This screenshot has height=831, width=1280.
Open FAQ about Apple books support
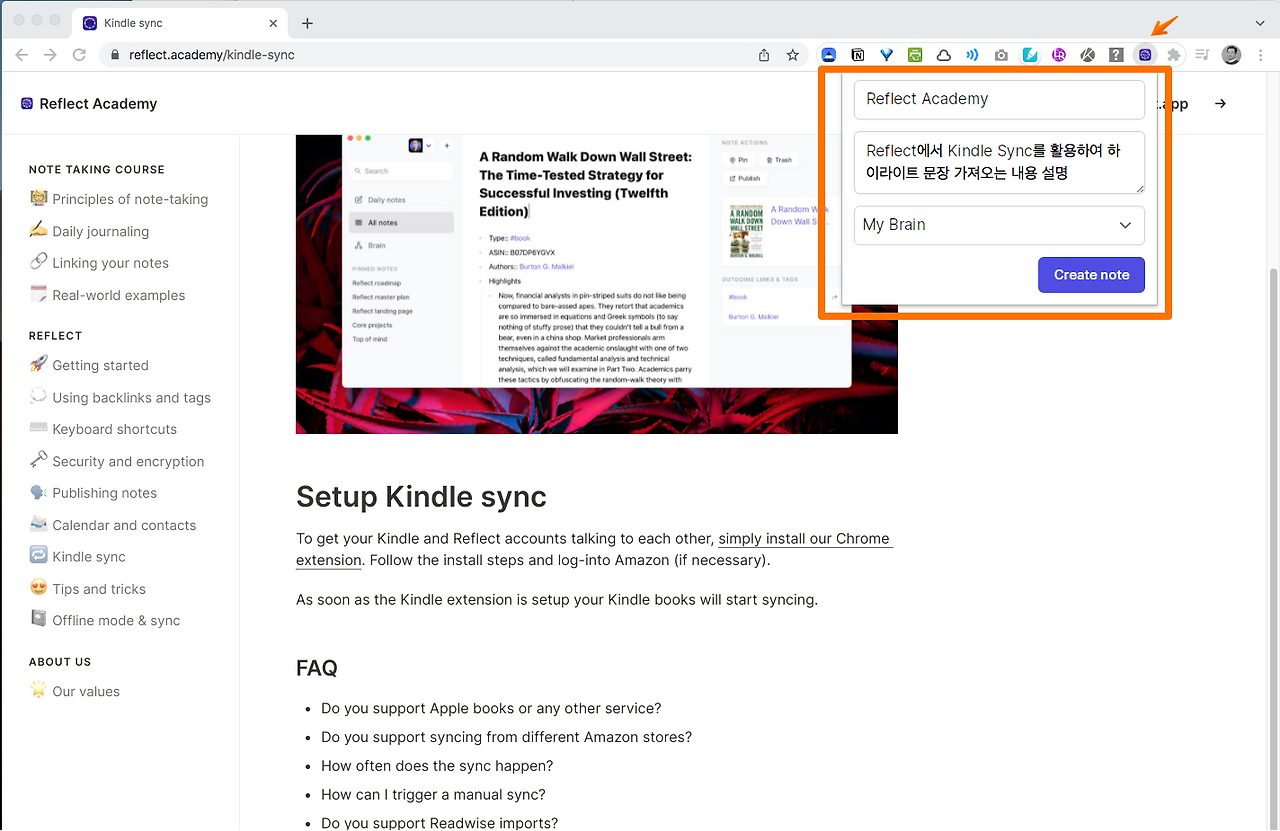coord(491,709)
